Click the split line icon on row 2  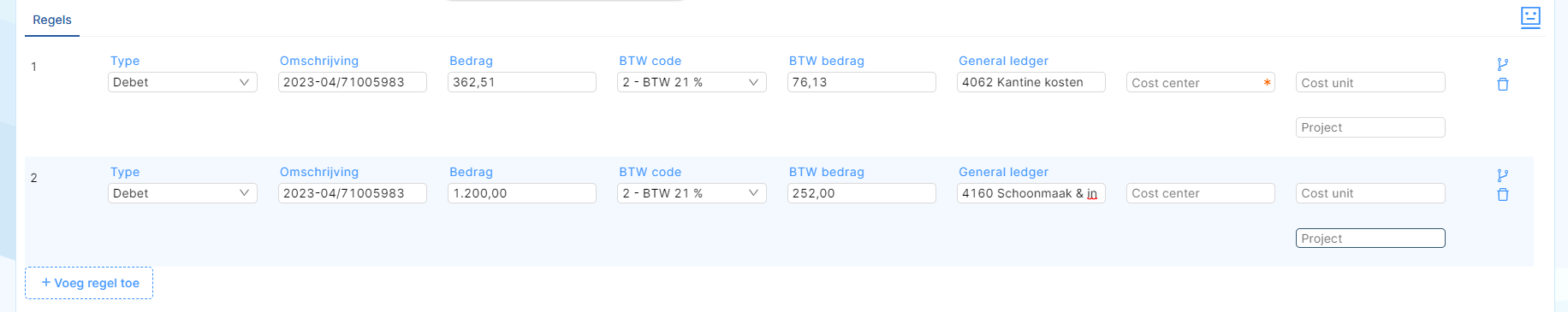pos(1502,175)
